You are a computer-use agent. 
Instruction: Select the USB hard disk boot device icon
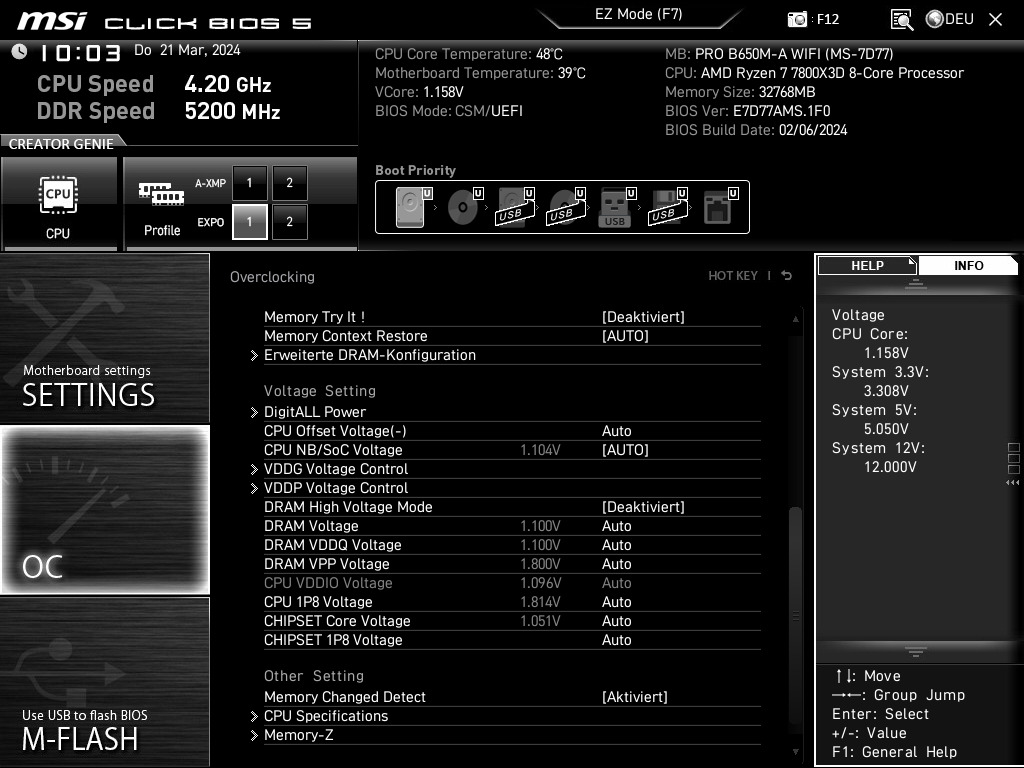click(515, 207)
